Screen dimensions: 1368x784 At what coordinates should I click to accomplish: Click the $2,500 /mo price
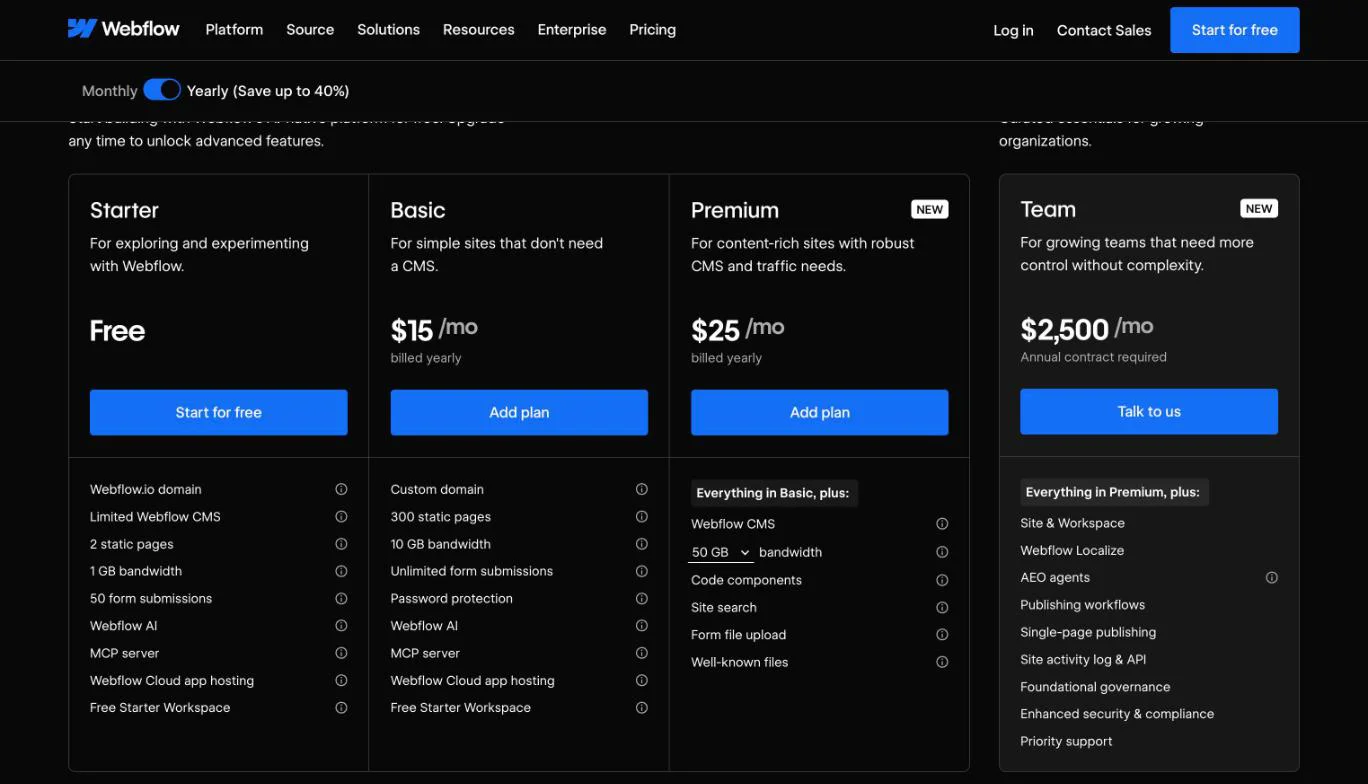pos(1087,328)
